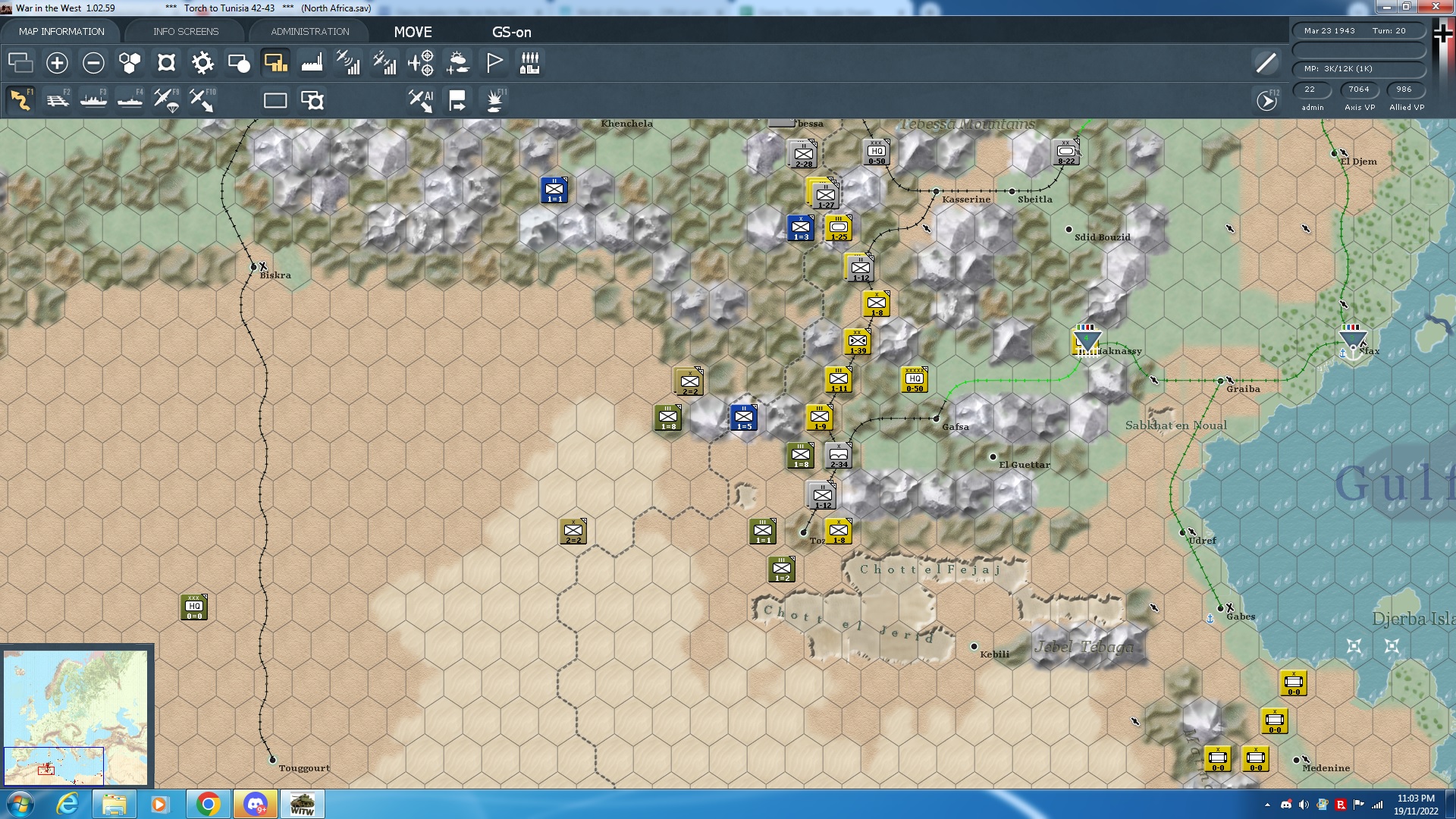Select the XXXXX HQ unit near Gafsa
This screenshot has width=1456, height=819.
click(x=915, y=379)
